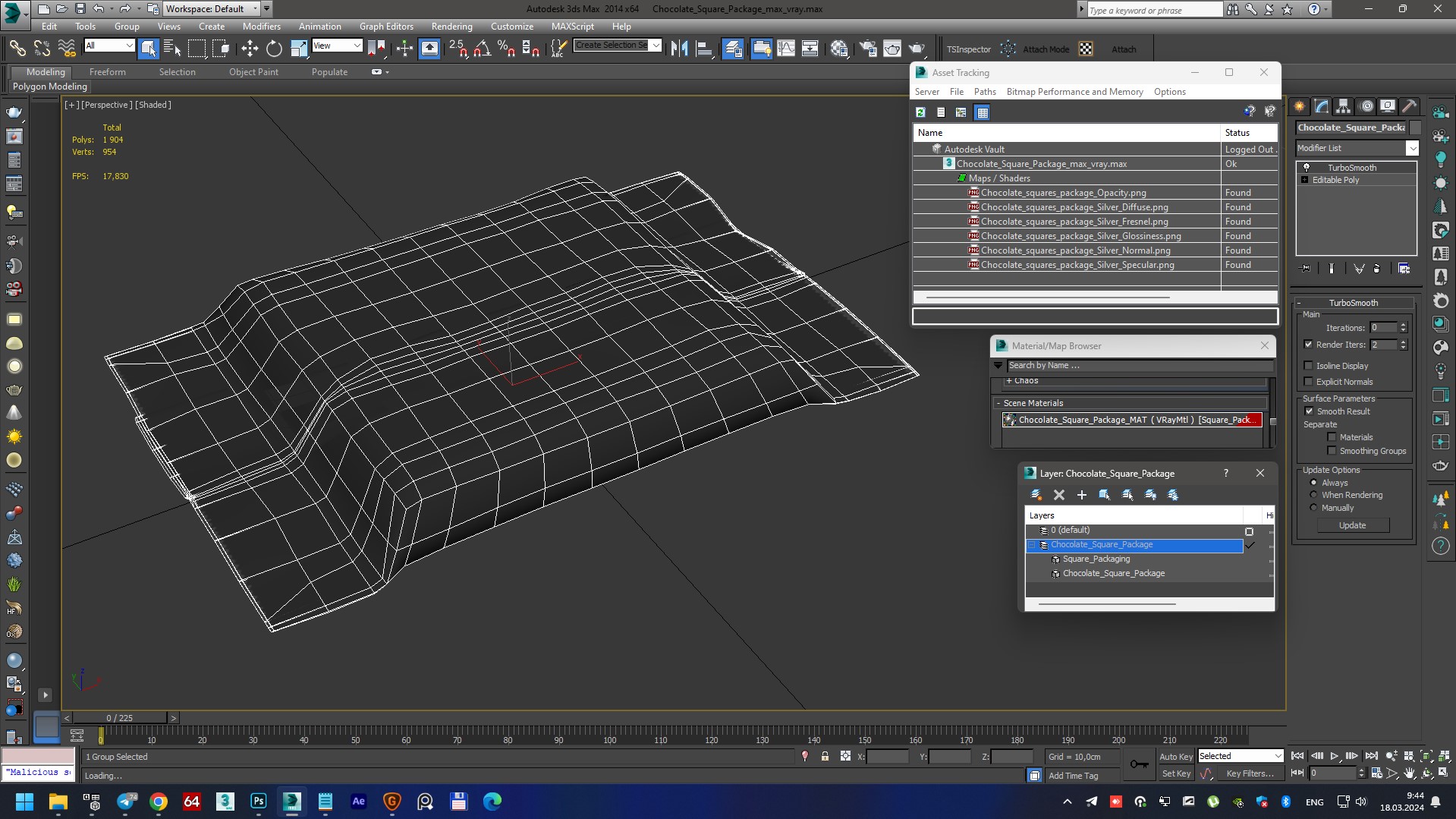Open the Modifiers menu
The width and height of the screenshot is (1456, 819).
[x=262, y=26]
